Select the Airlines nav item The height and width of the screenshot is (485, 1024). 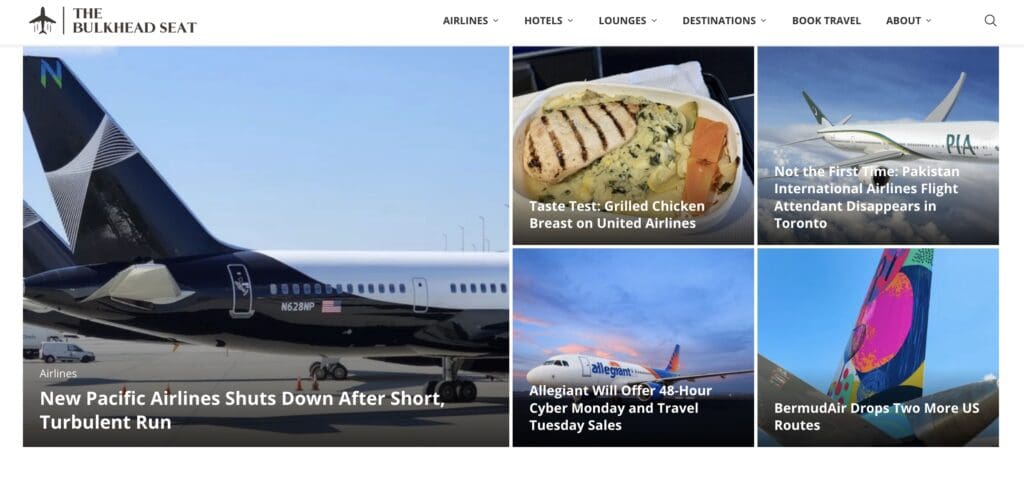pos(465,20)
